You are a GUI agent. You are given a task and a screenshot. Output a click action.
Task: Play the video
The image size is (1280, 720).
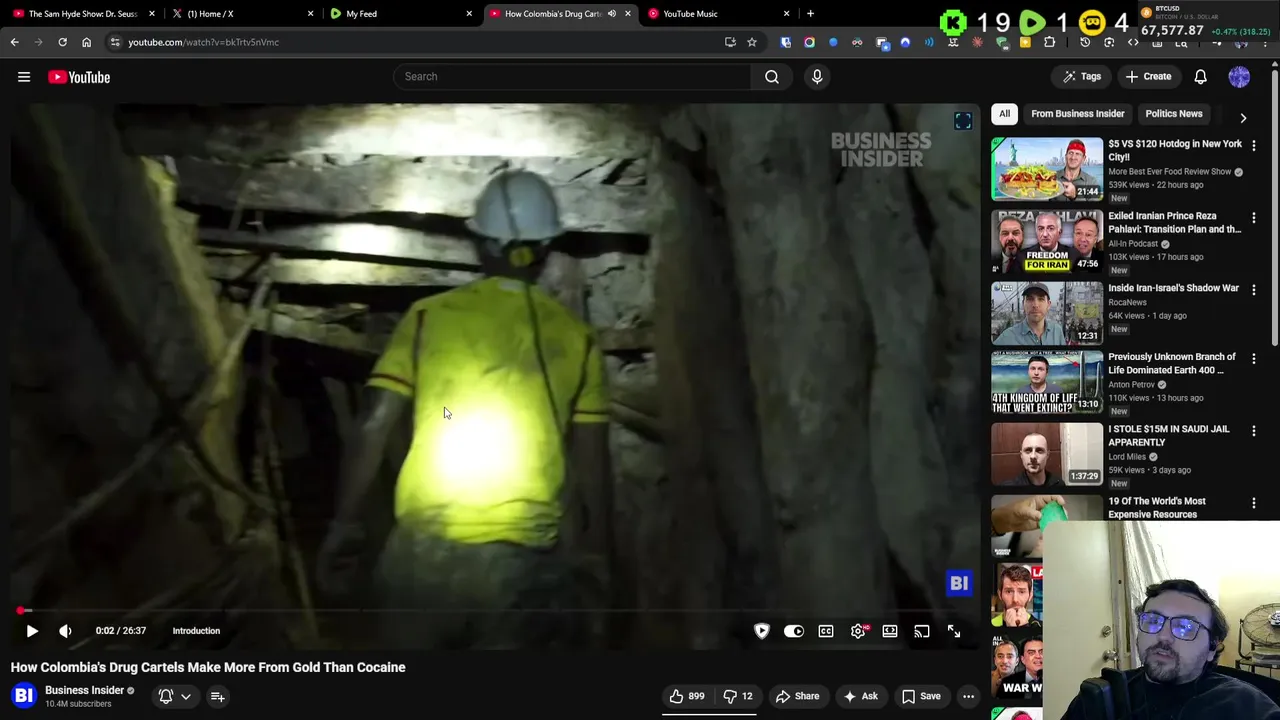pyautogui.click(x=32, y=631)
